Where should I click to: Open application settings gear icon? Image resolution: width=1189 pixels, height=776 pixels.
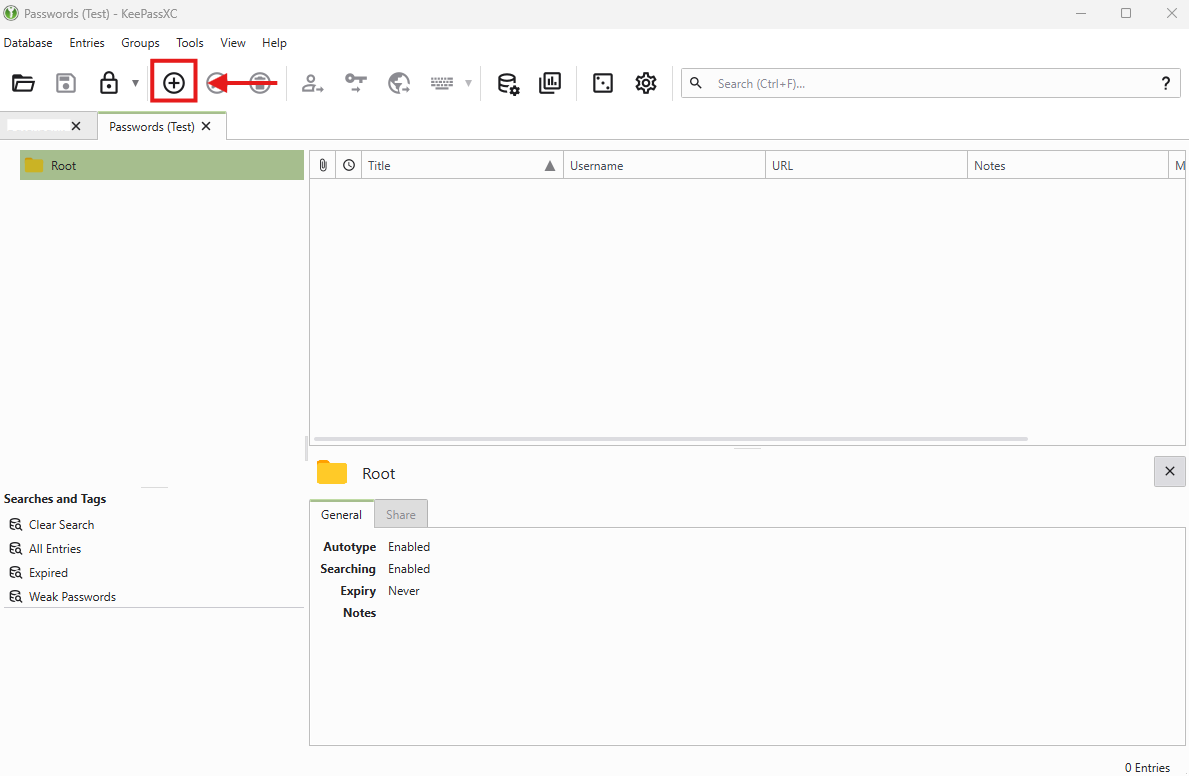(646, 83)
